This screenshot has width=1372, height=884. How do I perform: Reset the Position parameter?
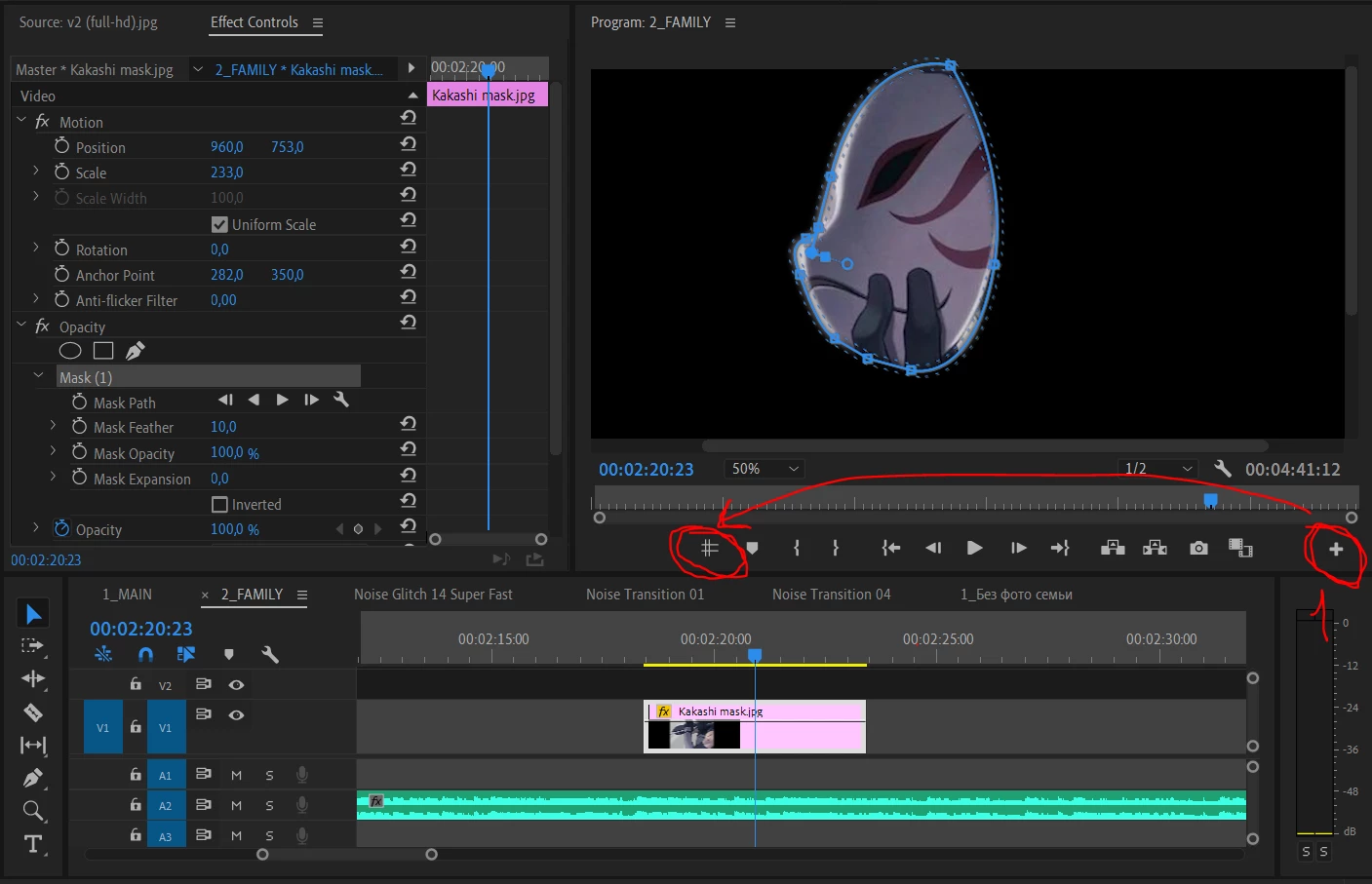[x=409, y=143]
